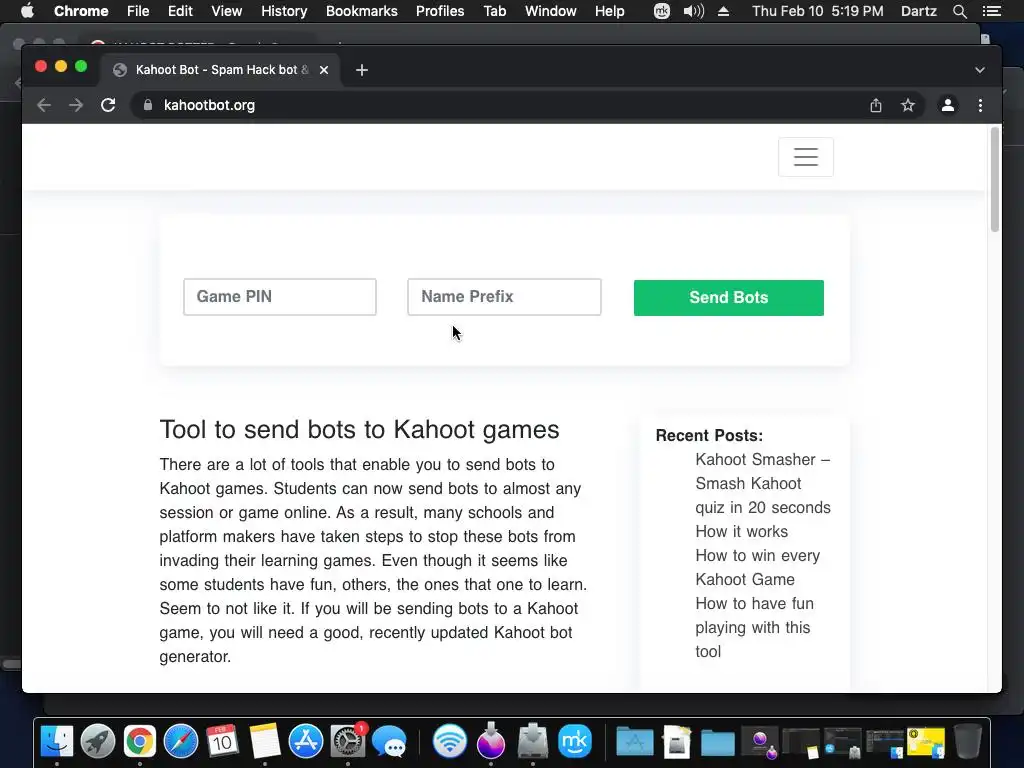Click the browser back arrow
This screenshot has width=1024, height=768.
44,105
